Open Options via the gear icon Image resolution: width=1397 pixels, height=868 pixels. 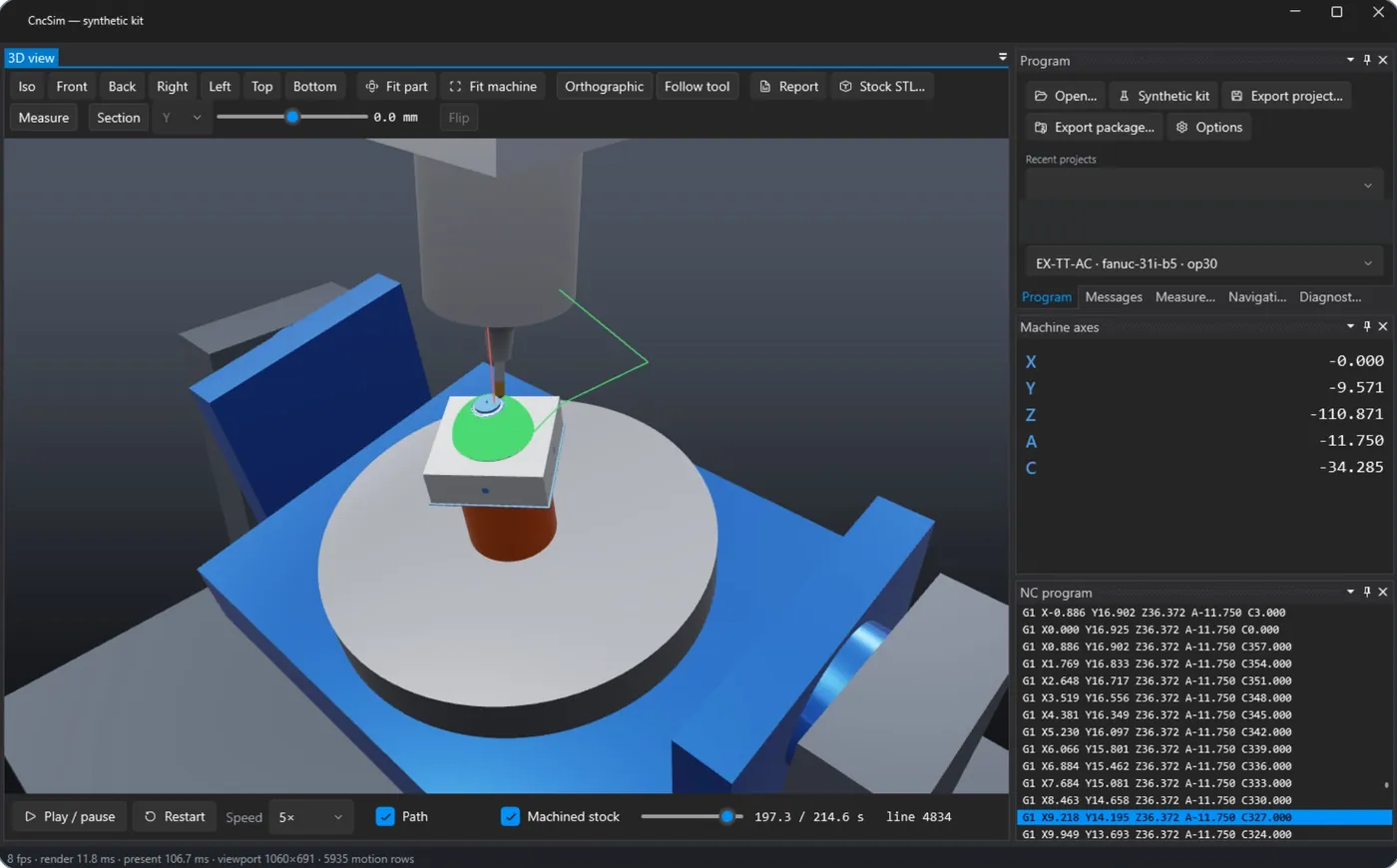tap(1181, 128)
